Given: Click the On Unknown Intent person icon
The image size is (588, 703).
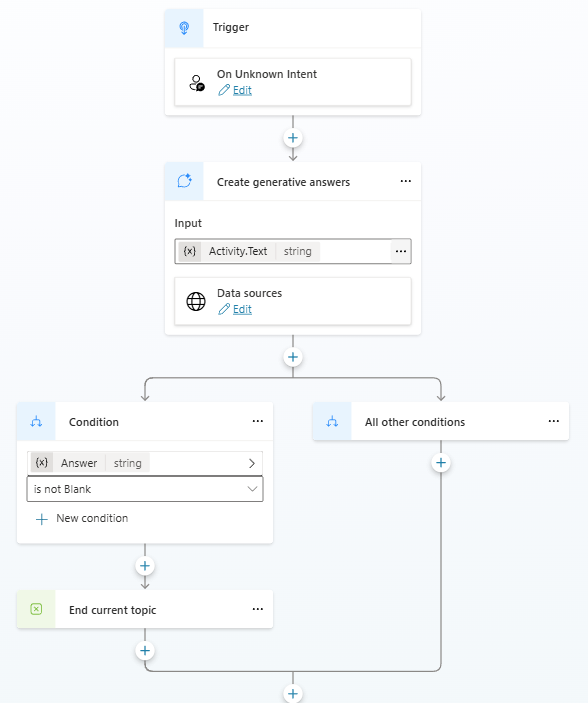Looking at the screenshot, I should coord(196,83).
